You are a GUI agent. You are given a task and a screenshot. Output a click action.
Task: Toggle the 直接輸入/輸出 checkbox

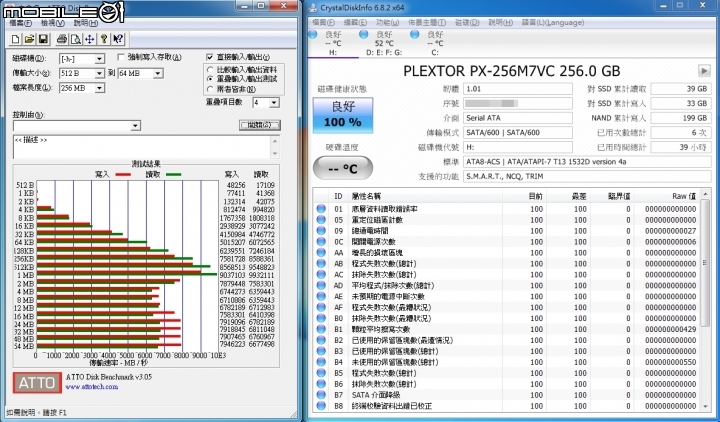210,57
